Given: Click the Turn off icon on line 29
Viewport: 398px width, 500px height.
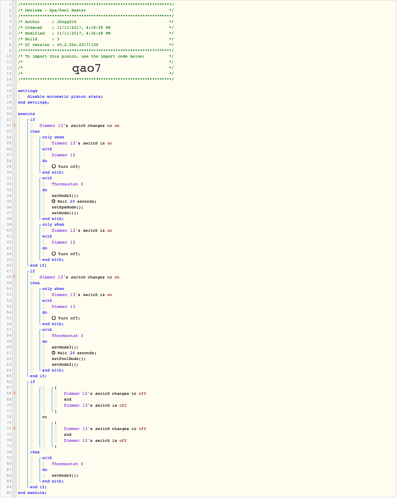Looking at the screenshot, I should (x=54, y=166).
